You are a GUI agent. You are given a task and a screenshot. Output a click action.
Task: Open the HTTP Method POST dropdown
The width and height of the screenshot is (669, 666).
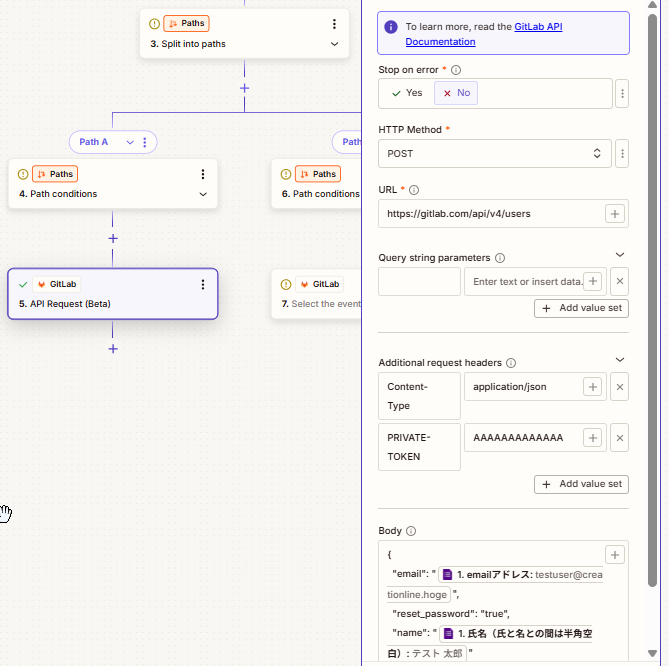click(495, 154)
